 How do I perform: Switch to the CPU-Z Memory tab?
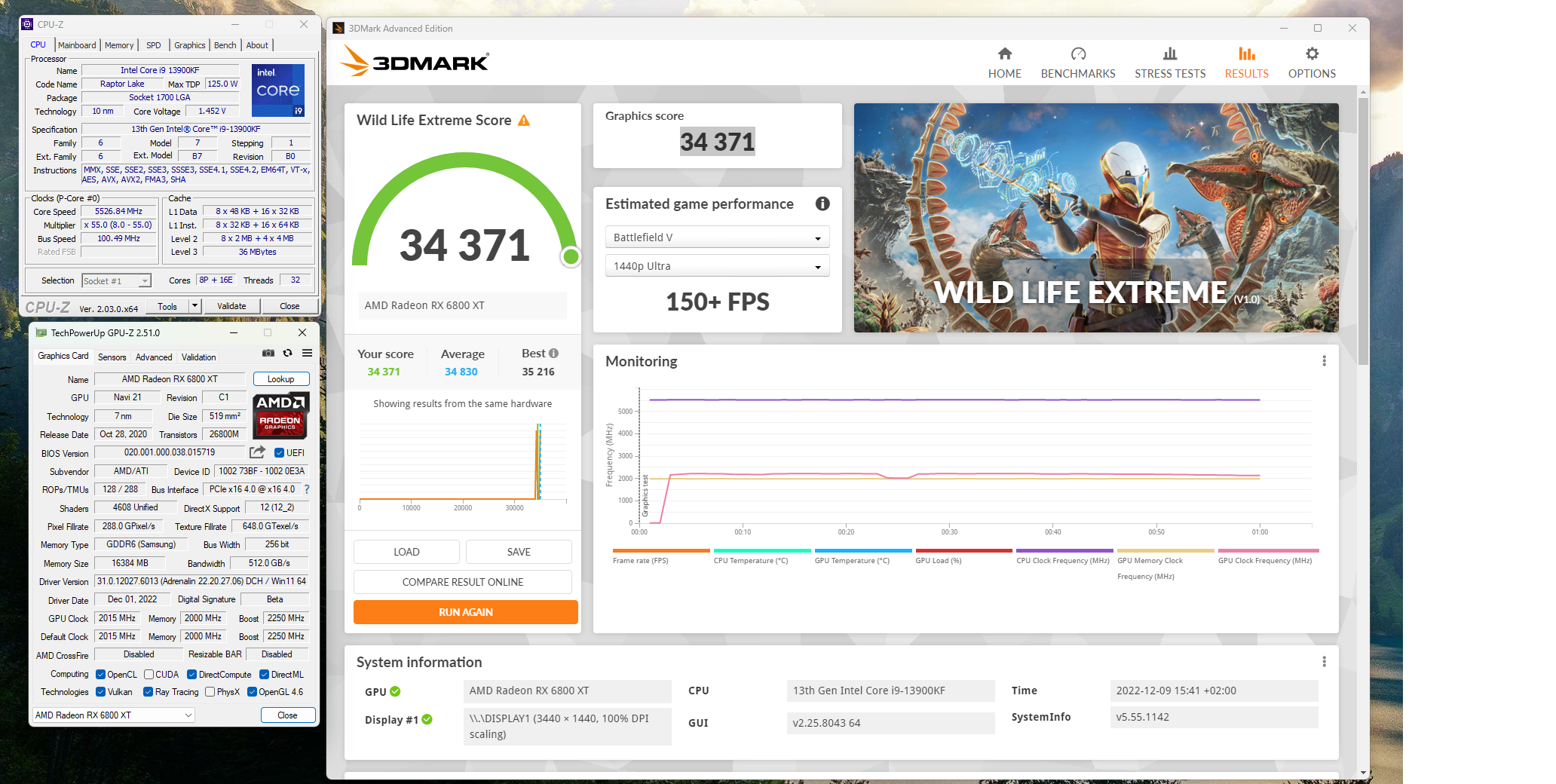click(119, 45)
